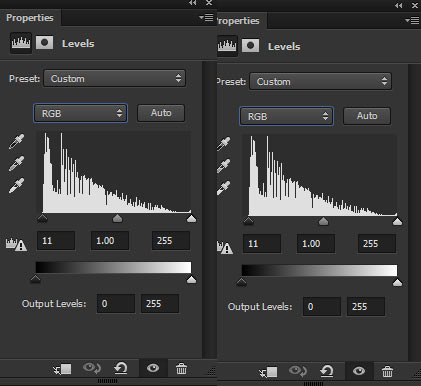Click Levels histogram adjustment icon in right panel
Image resolution: width=421 pixels, height=386 pixels.
tap(227, 46)
